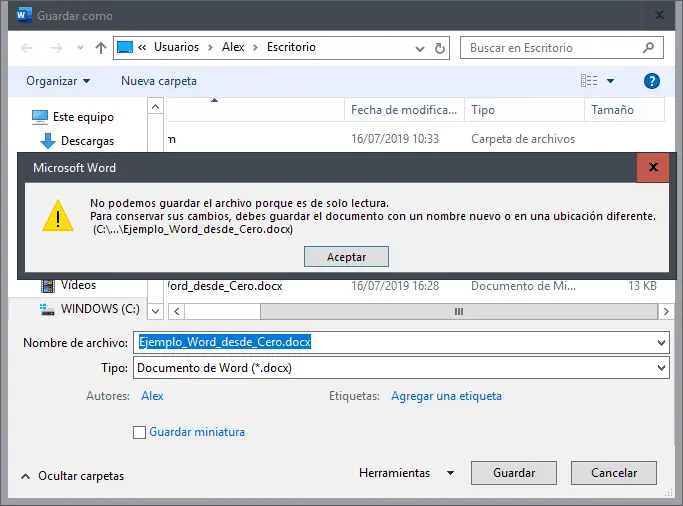
Task: Select Alex in the address path
Action: coord(233,47)
